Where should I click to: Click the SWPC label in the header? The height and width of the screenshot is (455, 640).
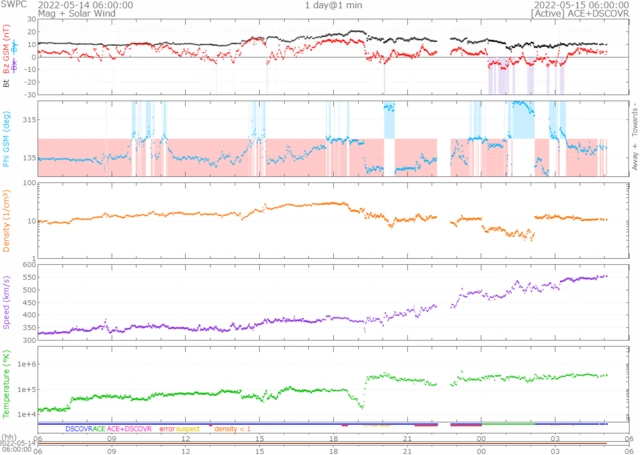[x=13, y=4]
